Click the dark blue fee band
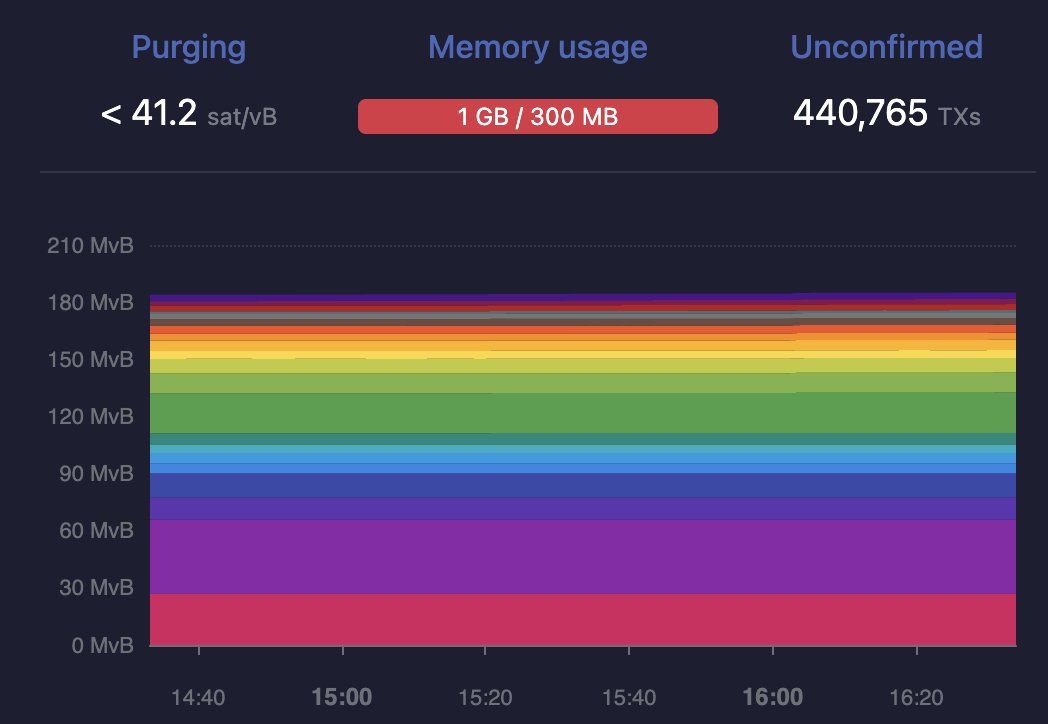This screenshot has height=724, width=1048. (x=583, y=485)
